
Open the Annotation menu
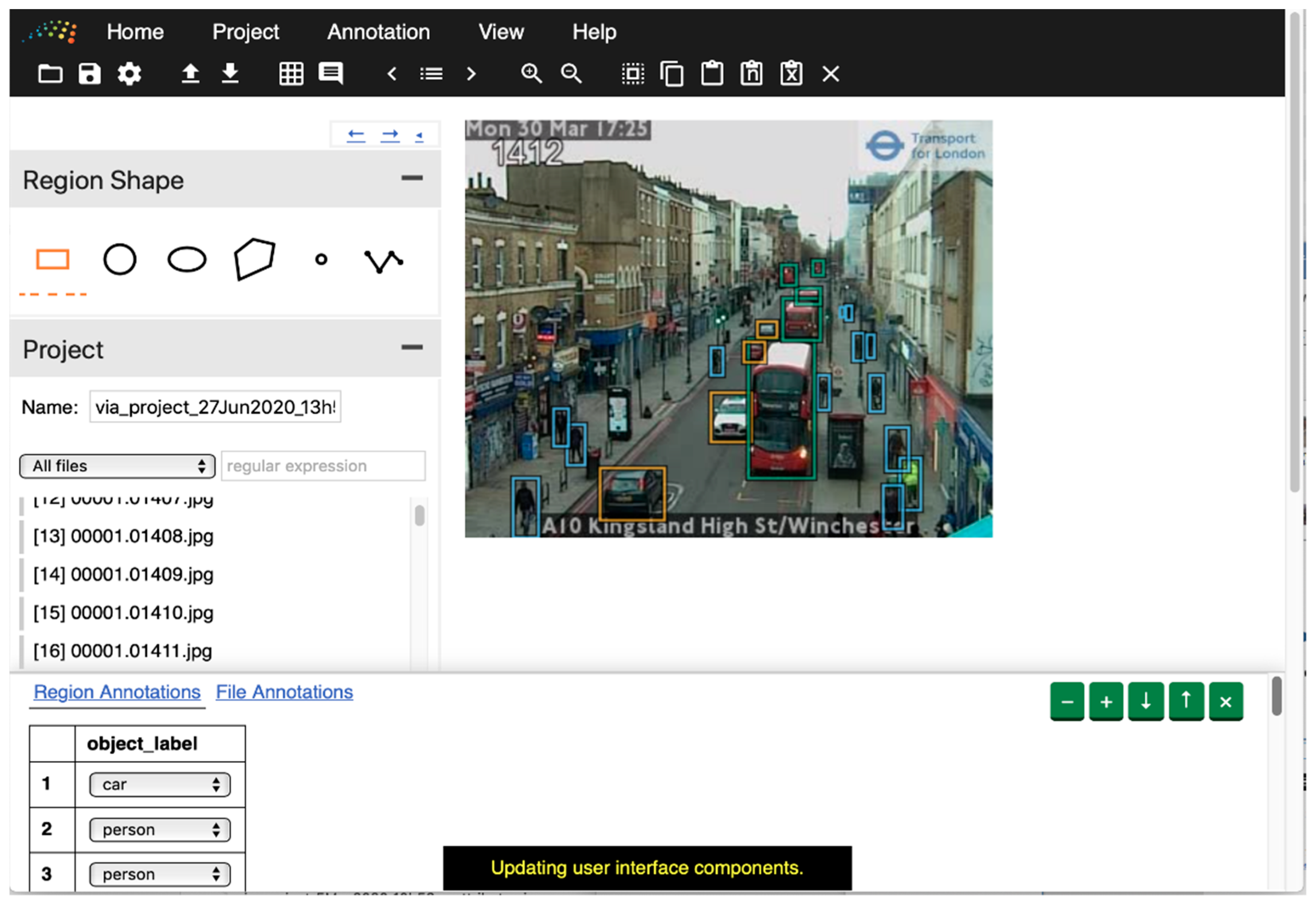378,32
